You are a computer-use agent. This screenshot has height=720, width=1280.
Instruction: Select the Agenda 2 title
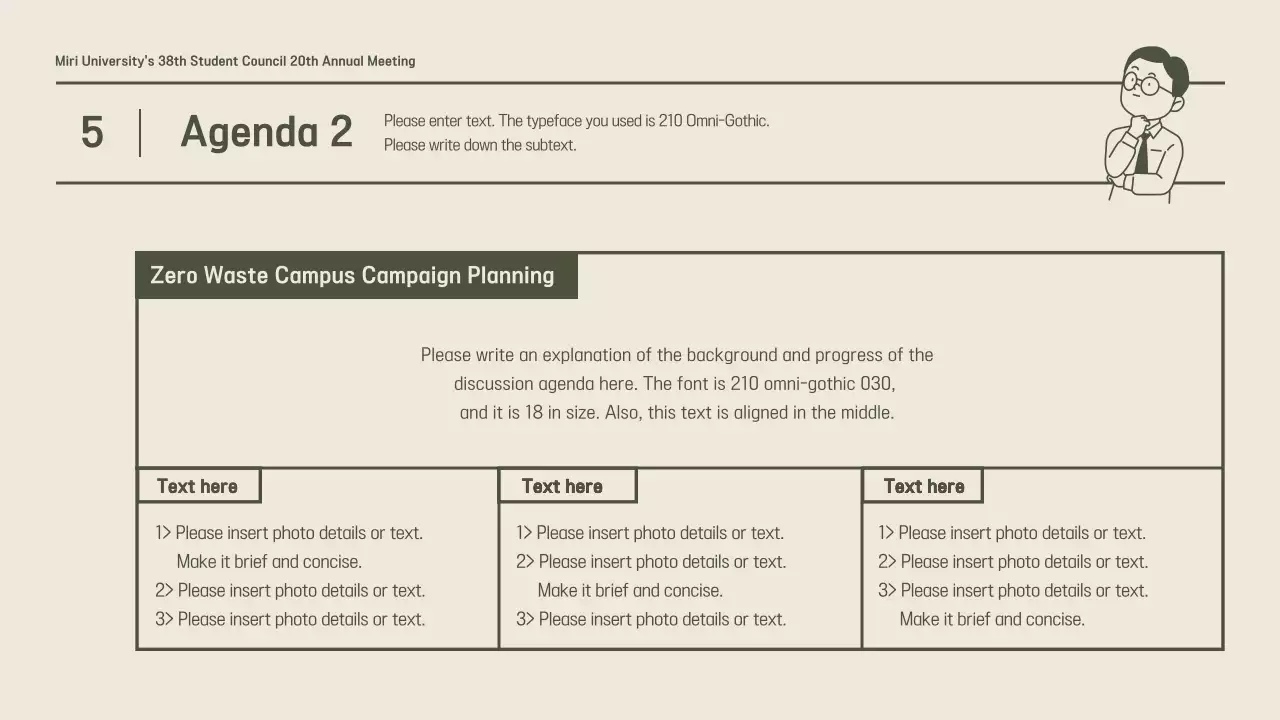point(266,133)
